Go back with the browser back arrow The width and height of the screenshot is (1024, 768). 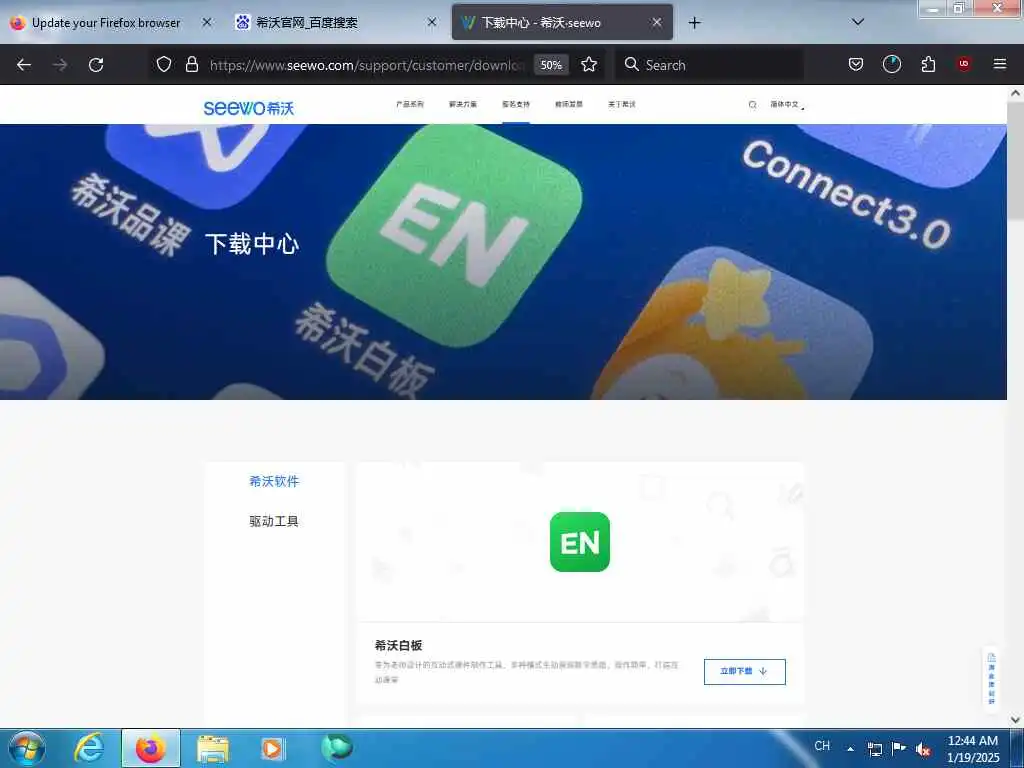24,65
